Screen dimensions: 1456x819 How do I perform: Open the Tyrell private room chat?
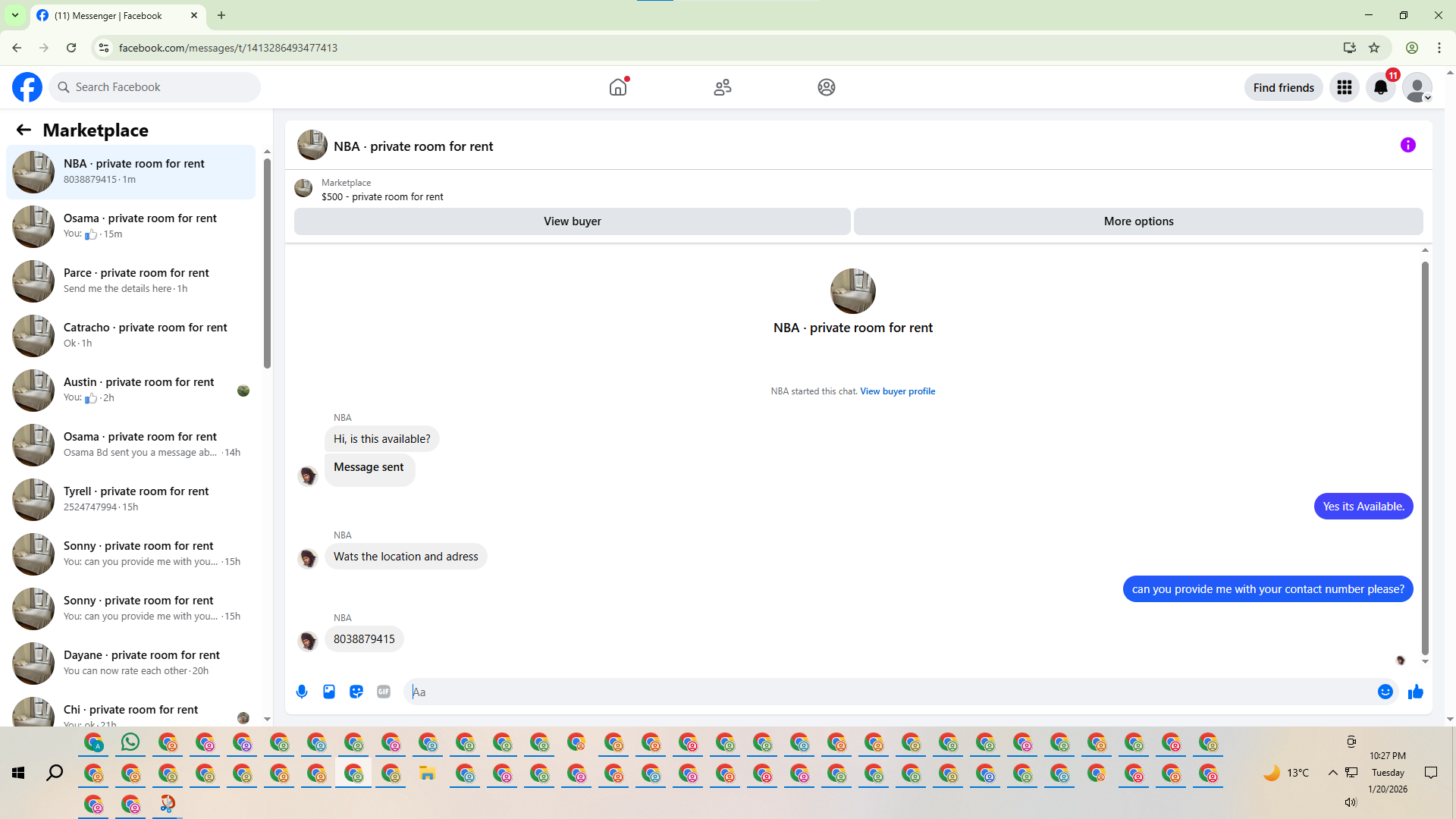point(131,500)
